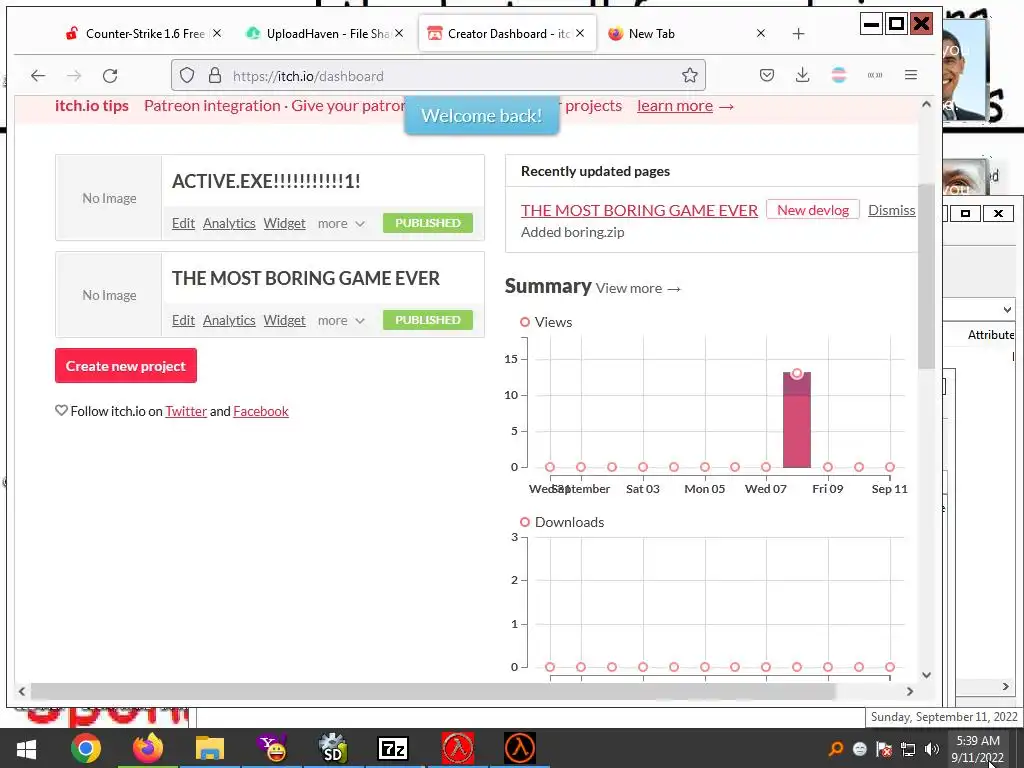Open Yahoo Messenger taskbar icon
Screen dimensions: 1024x768
tap(271, 748)
